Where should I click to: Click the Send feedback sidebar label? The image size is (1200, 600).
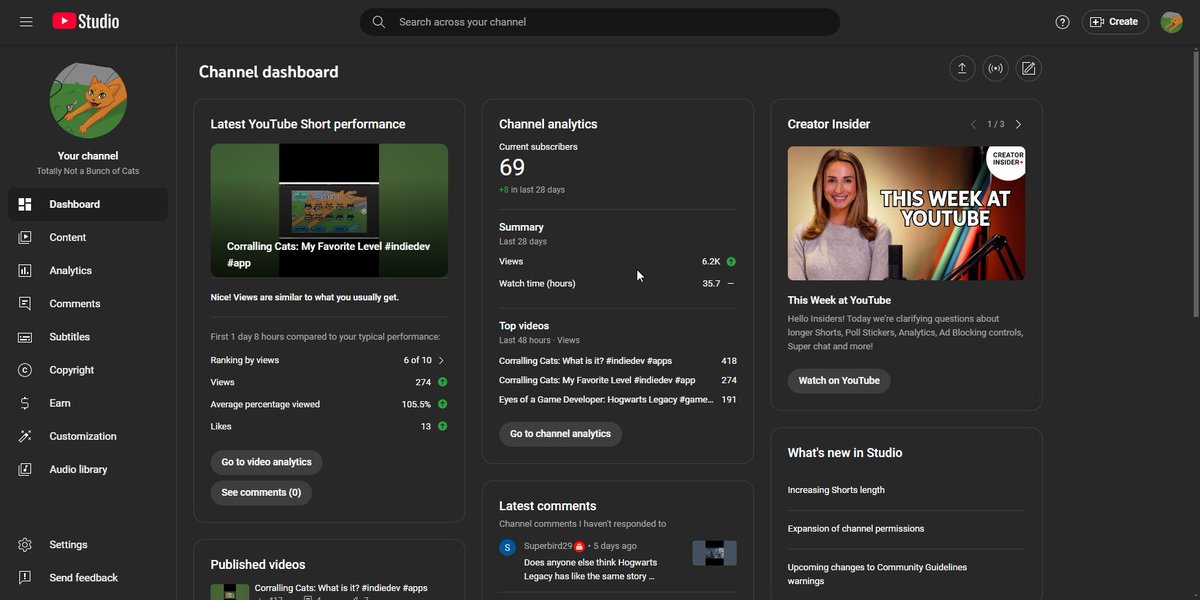tap(83, 578)
